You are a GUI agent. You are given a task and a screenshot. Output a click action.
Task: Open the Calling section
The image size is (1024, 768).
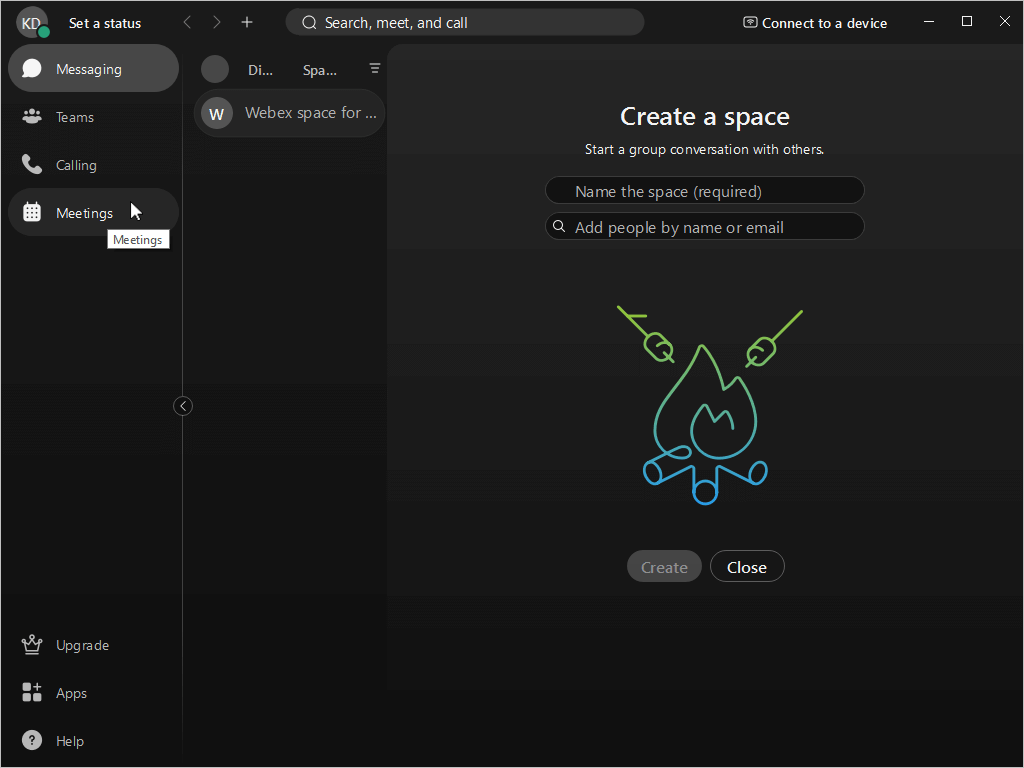[x=93, y=165]
